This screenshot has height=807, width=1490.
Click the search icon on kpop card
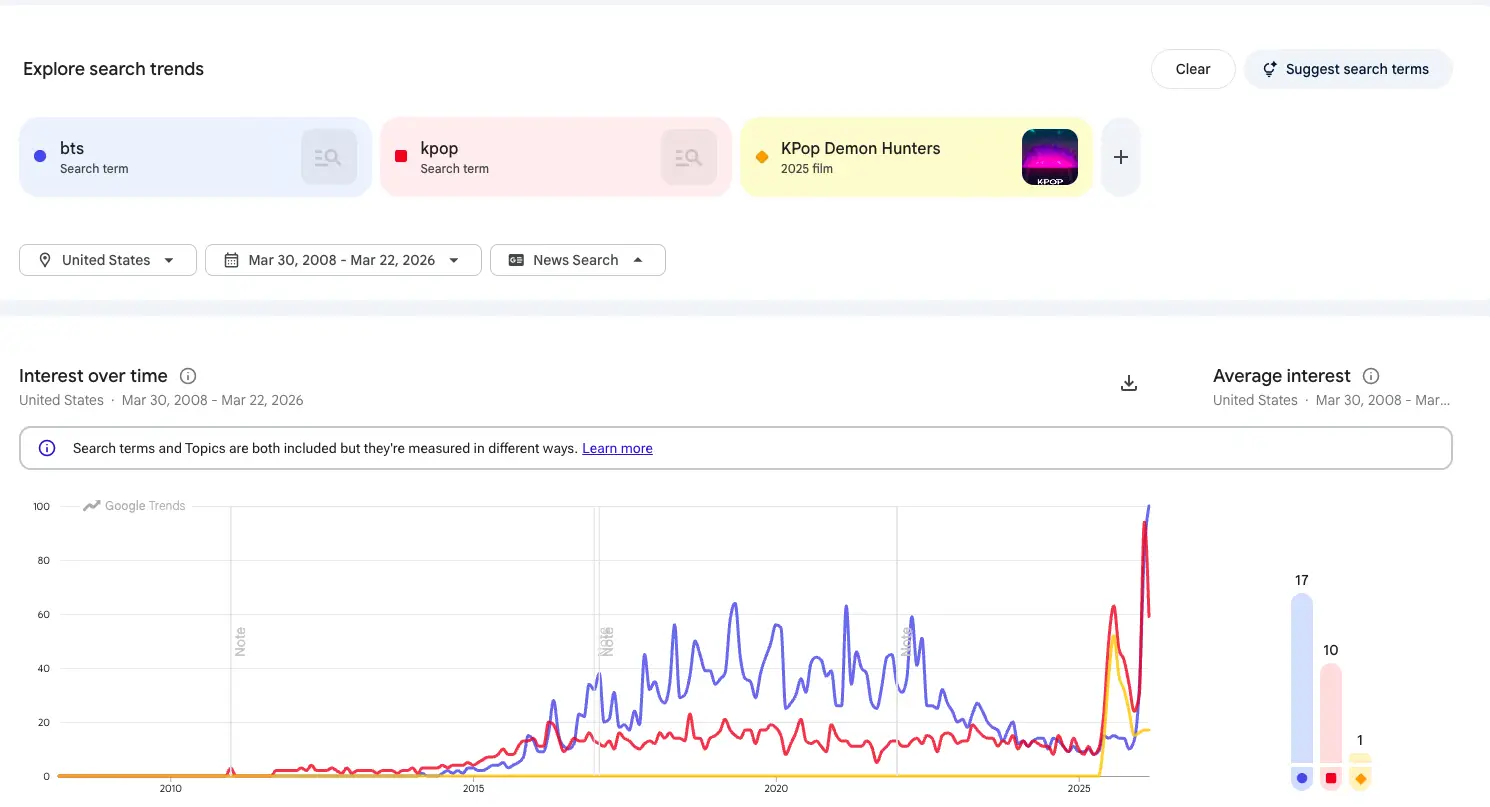point(689,157)
